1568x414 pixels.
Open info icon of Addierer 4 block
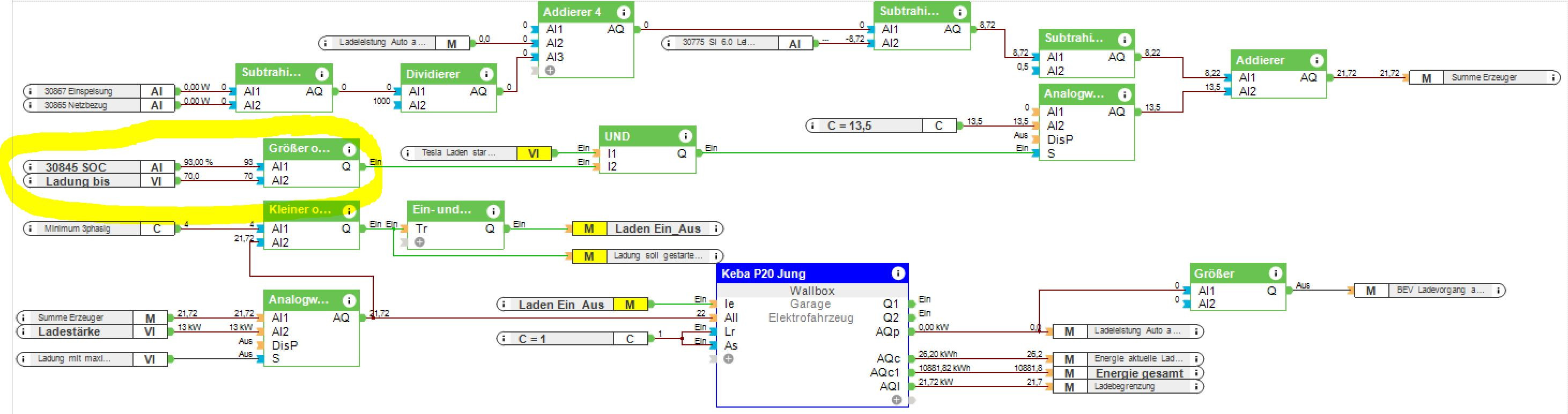pos(623,12)
